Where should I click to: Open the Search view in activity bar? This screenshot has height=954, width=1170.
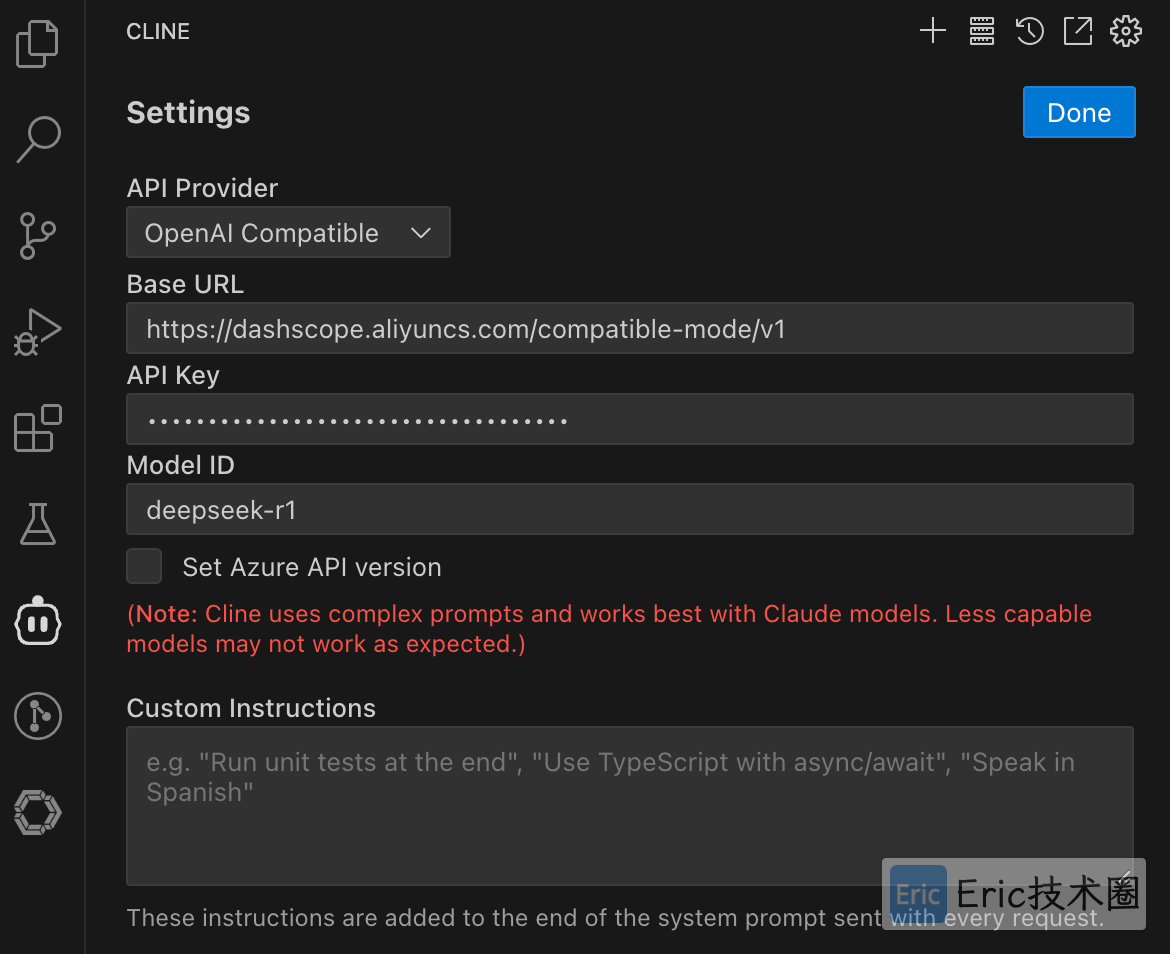37,139
